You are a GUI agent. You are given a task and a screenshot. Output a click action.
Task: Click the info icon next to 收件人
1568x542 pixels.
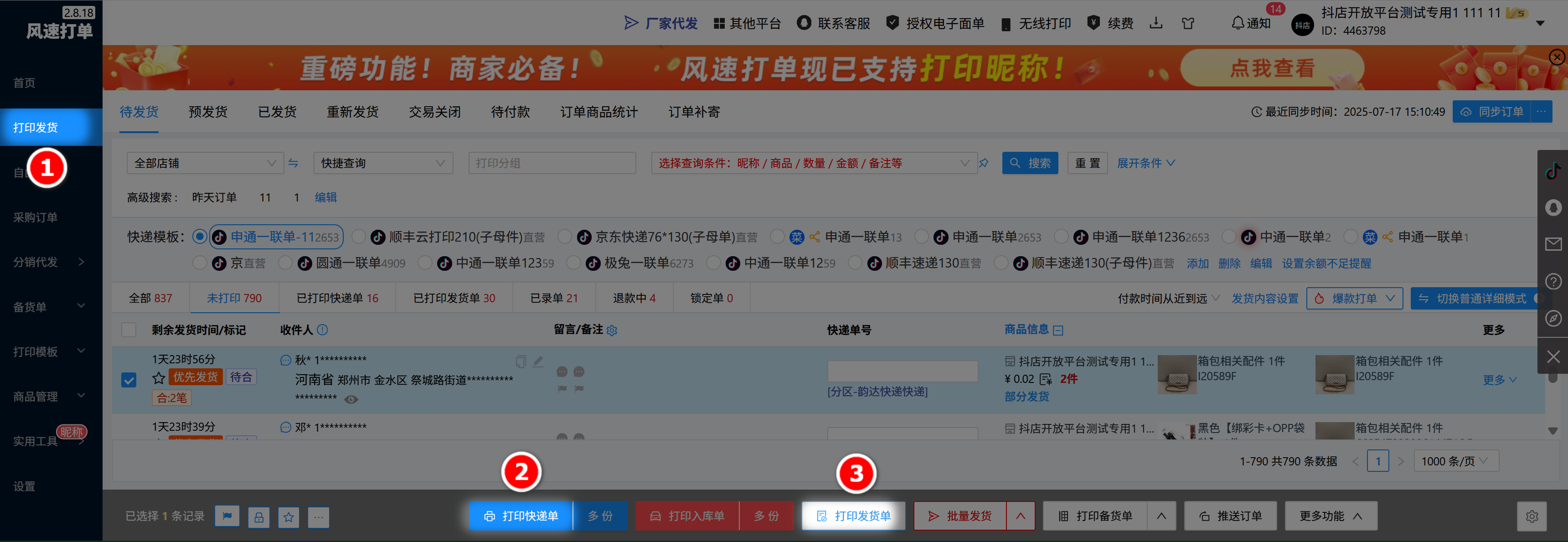coord(323,330)
